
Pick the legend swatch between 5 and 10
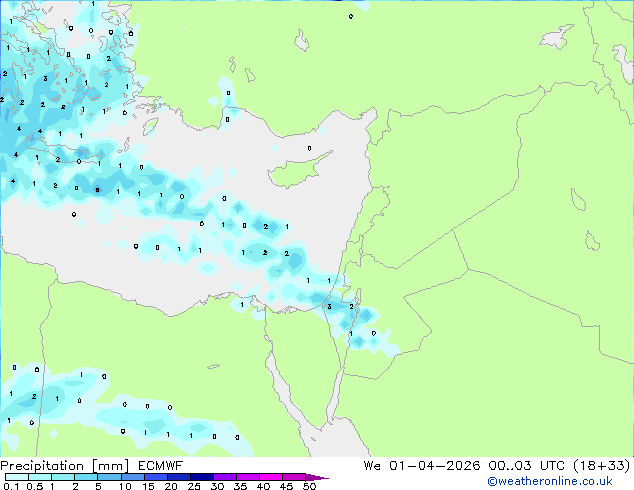point(110,477)
